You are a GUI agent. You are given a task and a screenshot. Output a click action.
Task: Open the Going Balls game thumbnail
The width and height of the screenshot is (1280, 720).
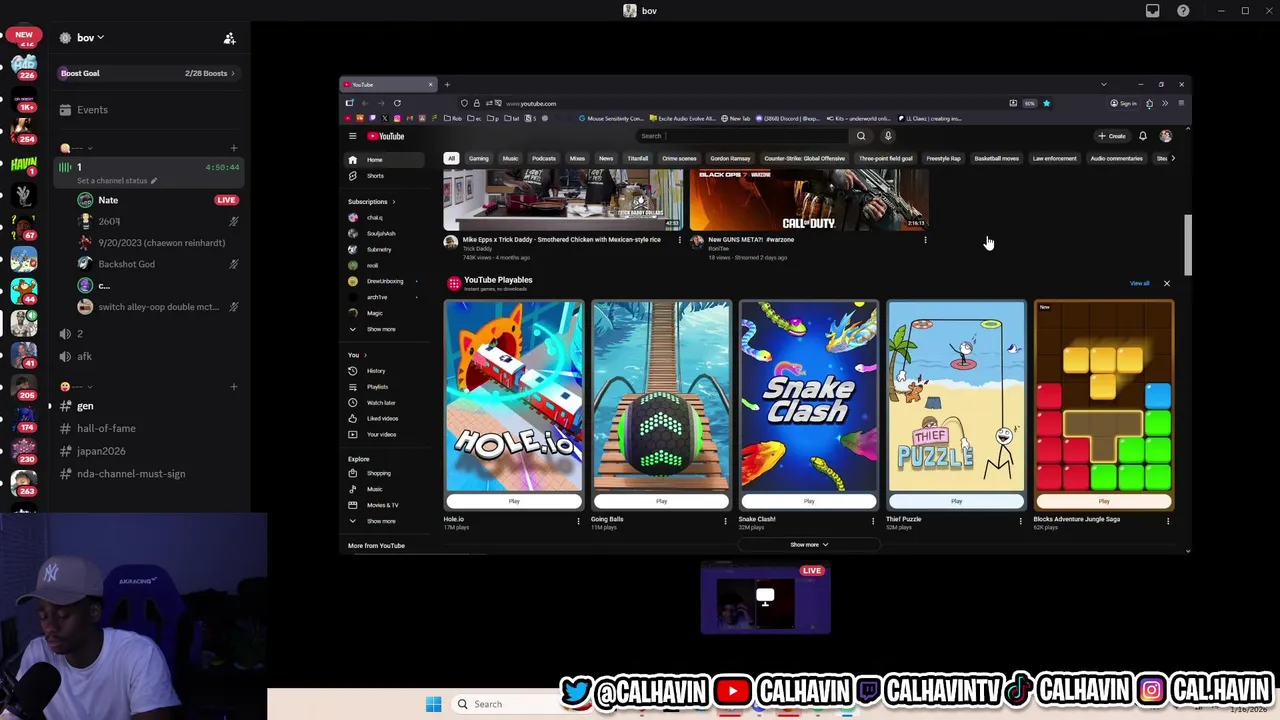pos(661,397)
